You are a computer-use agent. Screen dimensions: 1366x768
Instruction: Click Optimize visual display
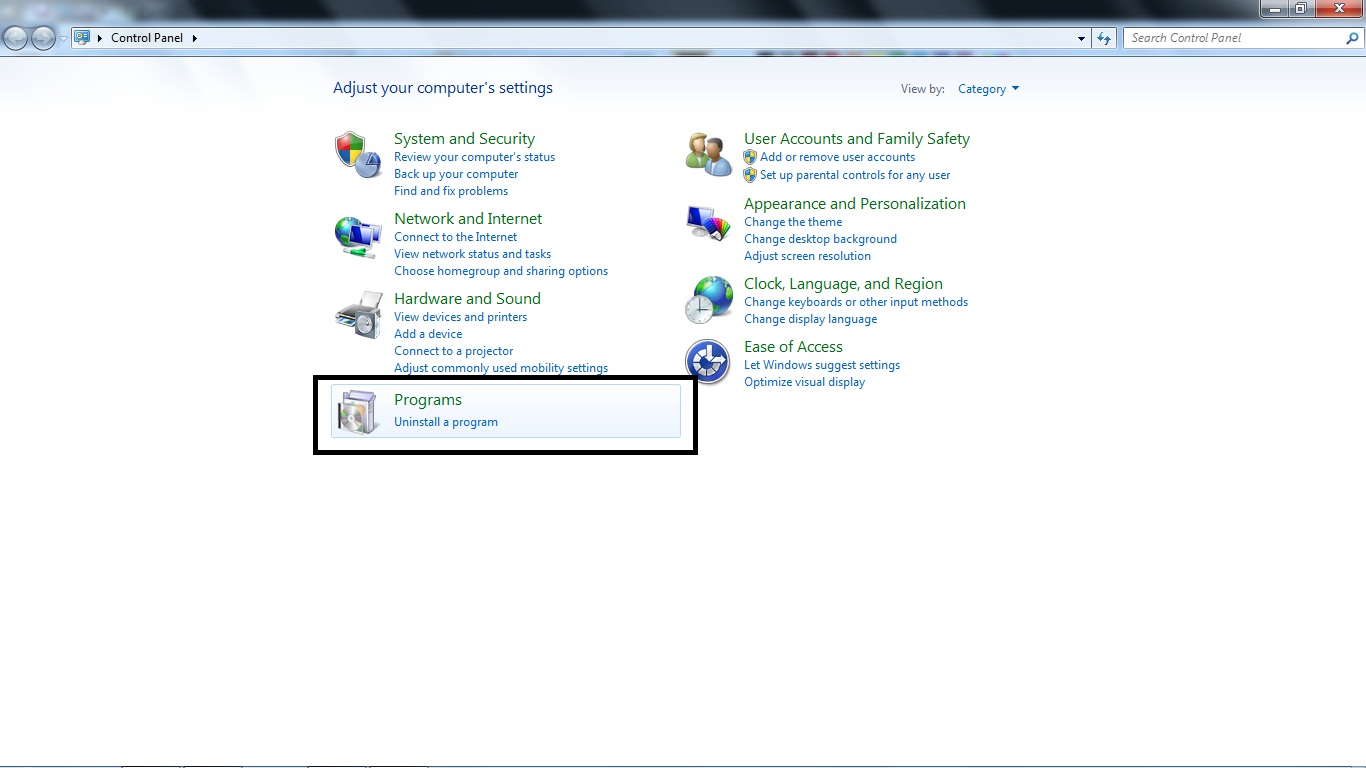804,382
